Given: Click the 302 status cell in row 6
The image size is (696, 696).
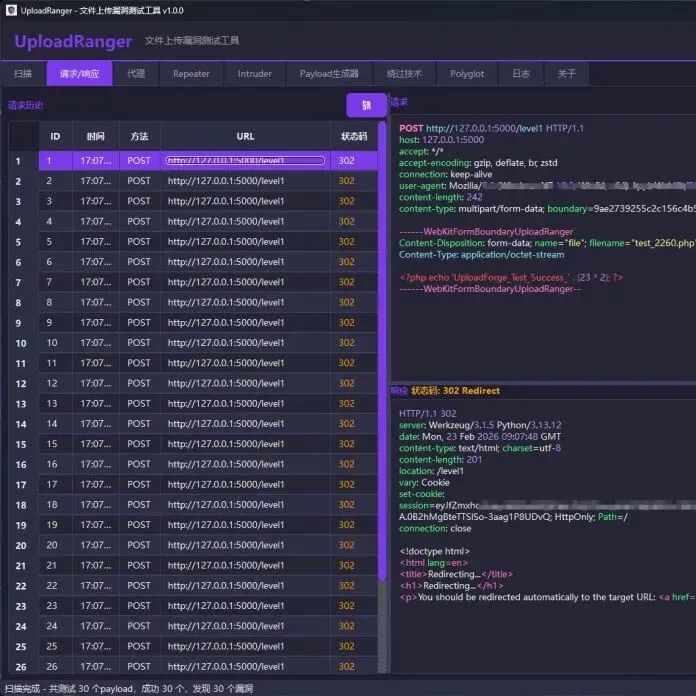Looking at the screenshot, I should coord(354,262).
